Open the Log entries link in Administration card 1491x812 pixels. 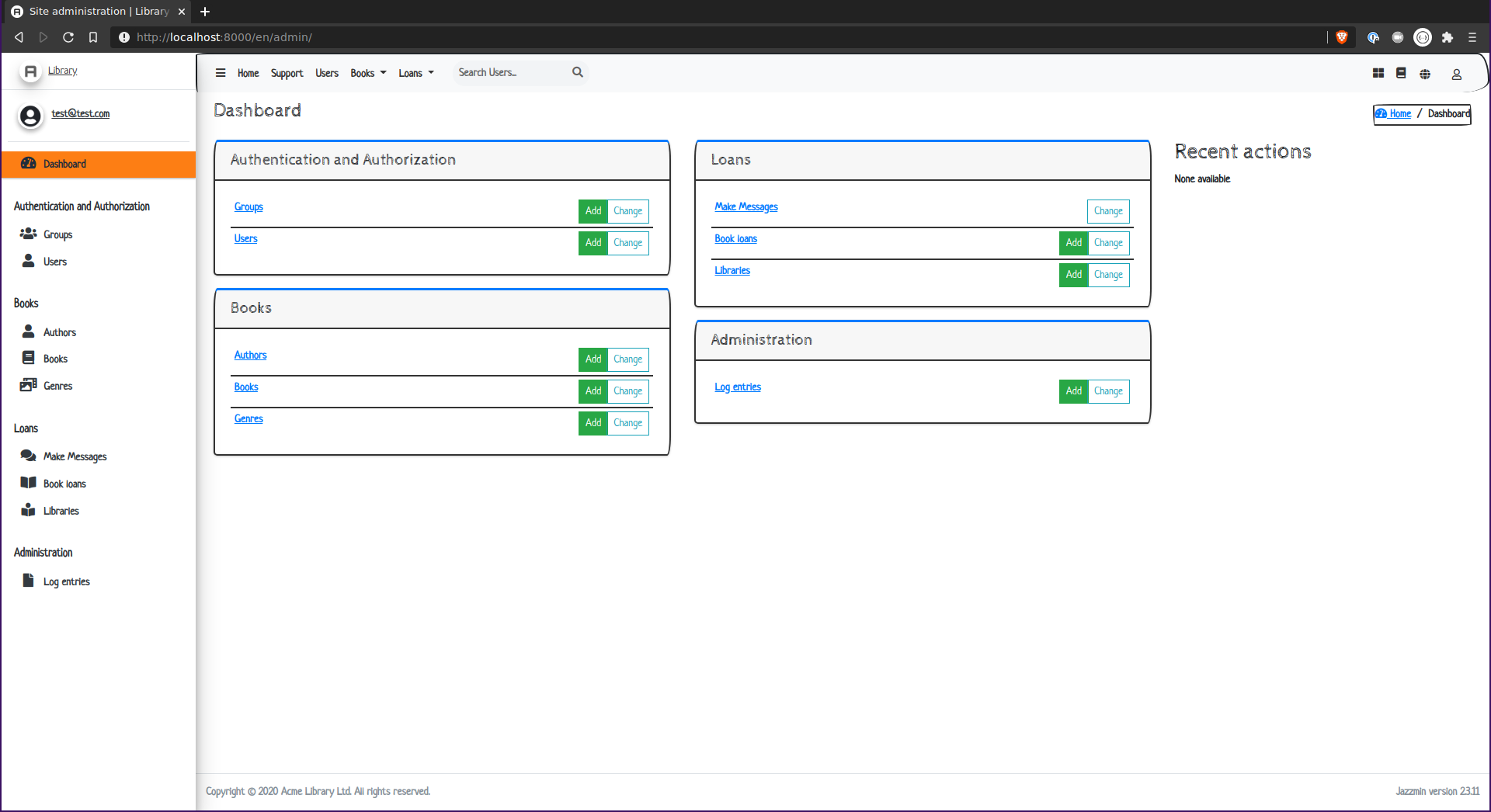(x=738, y=387)
